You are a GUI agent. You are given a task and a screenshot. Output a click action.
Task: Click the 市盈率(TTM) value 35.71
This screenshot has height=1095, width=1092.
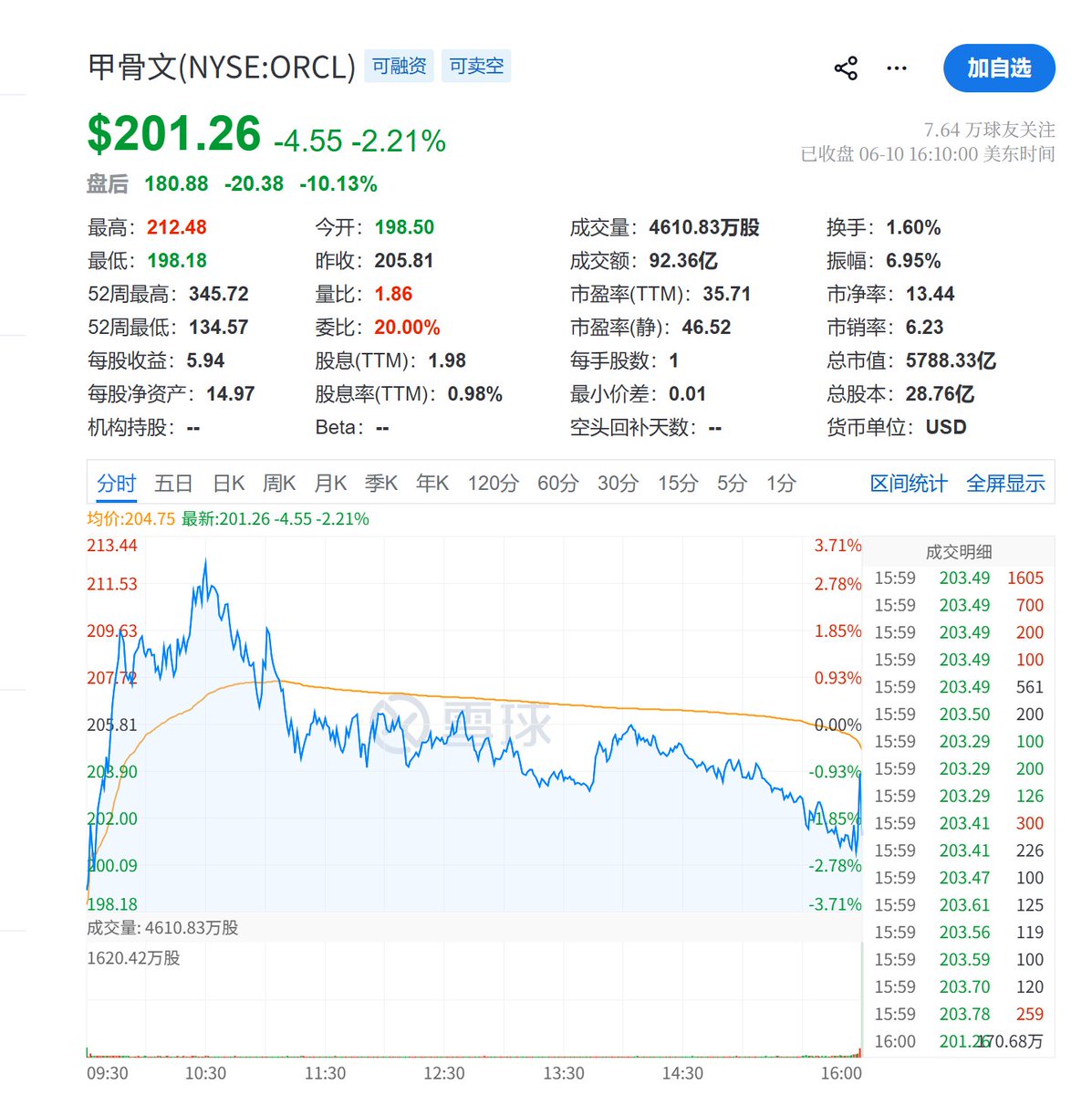pos(727,294)
